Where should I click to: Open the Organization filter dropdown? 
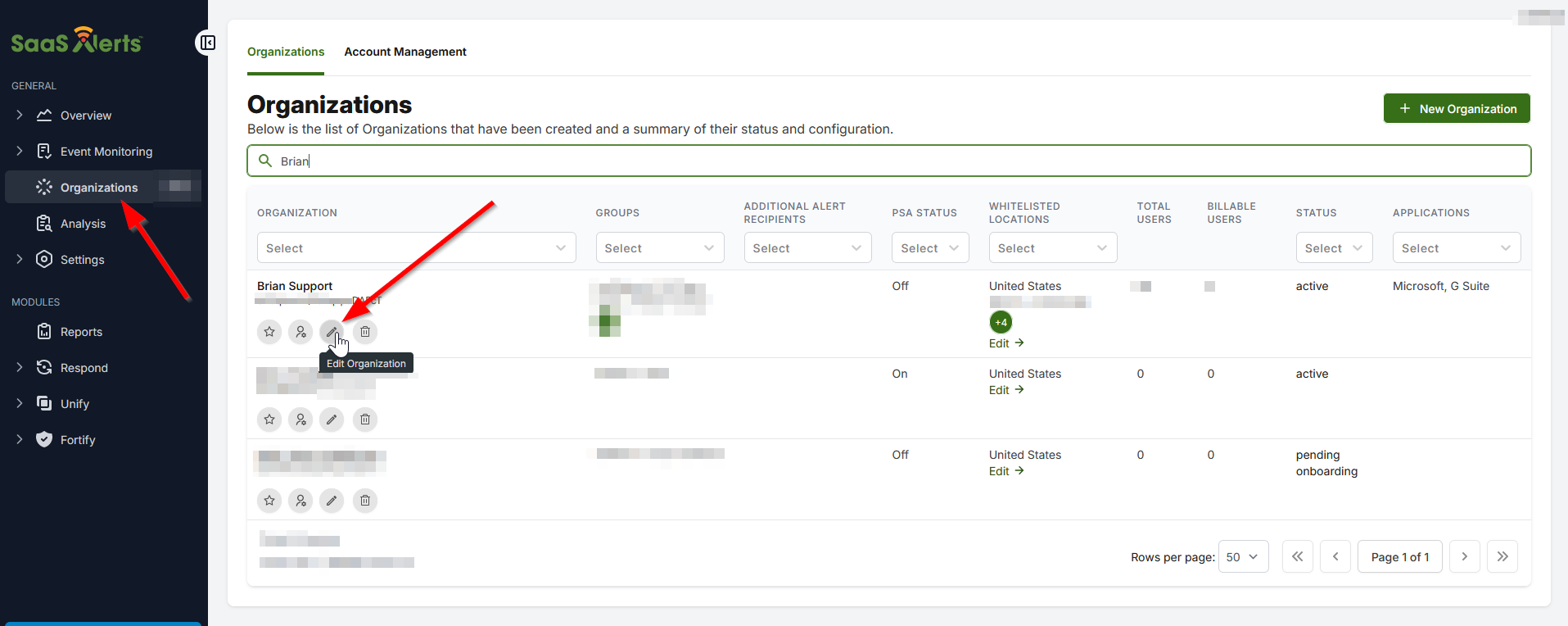pos(416,248)
